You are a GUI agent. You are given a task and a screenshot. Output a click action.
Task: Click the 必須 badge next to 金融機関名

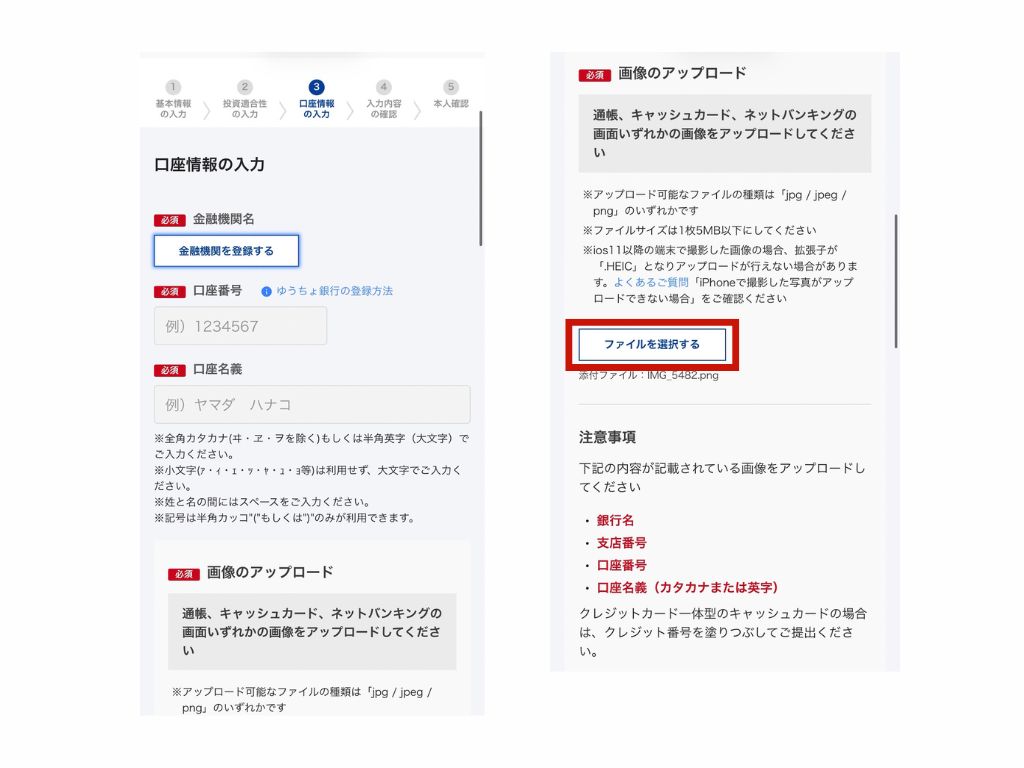[170, 220]
